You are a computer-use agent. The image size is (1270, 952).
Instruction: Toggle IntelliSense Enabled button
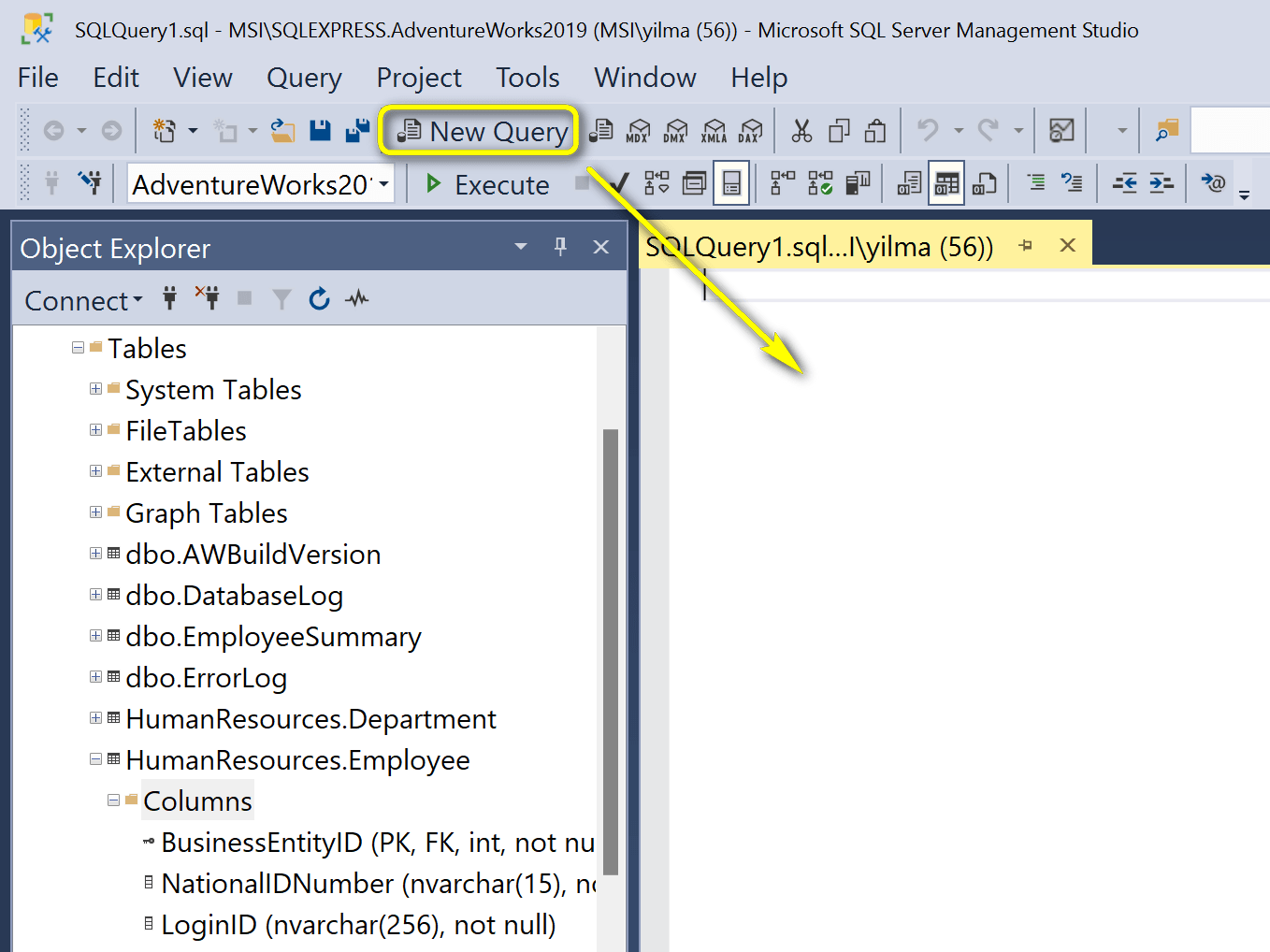point(731,182)
